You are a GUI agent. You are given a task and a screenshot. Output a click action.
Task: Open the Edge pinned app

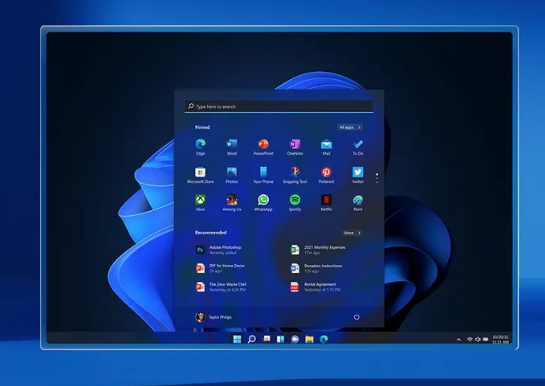[x=200, y=147]
